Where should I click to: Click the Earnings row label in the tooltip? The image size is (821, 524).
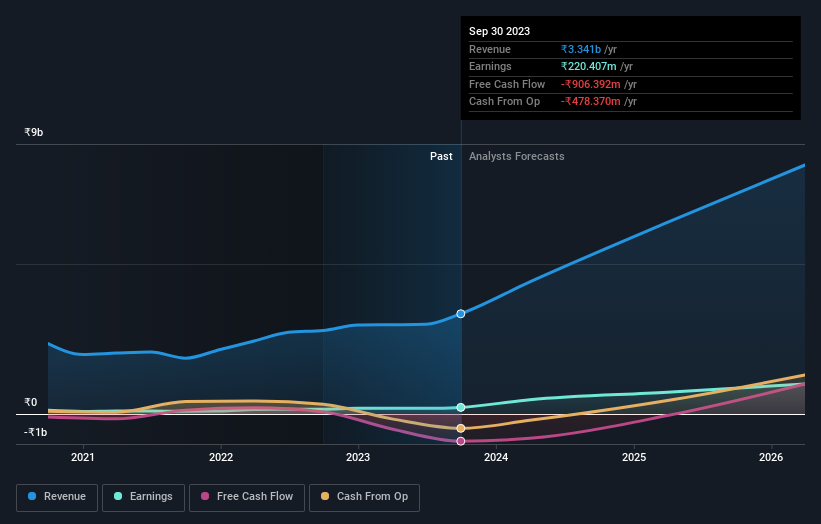click(x=491, y=66)
